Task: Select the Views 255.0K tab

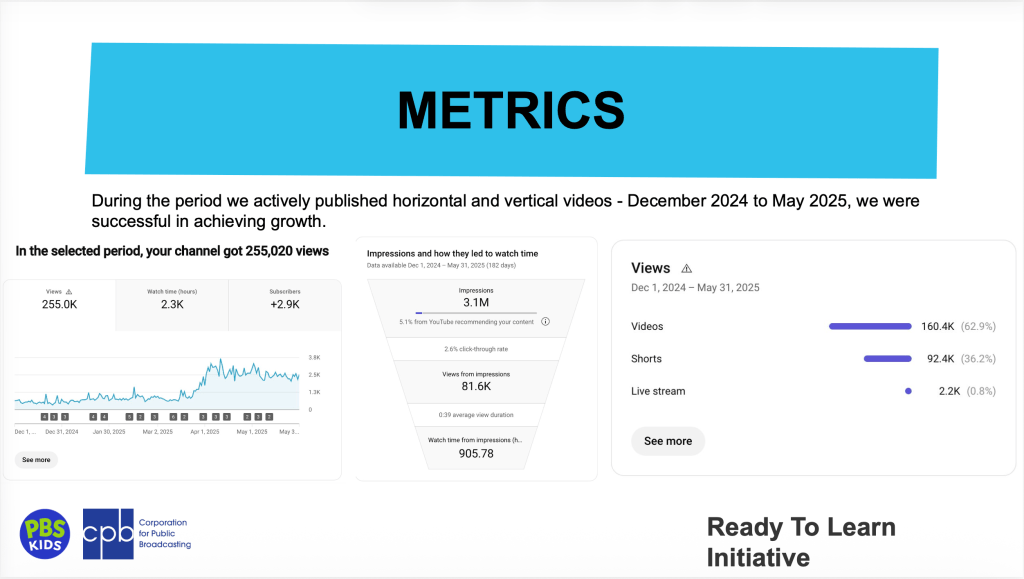Action: click(x=59, y=299)
